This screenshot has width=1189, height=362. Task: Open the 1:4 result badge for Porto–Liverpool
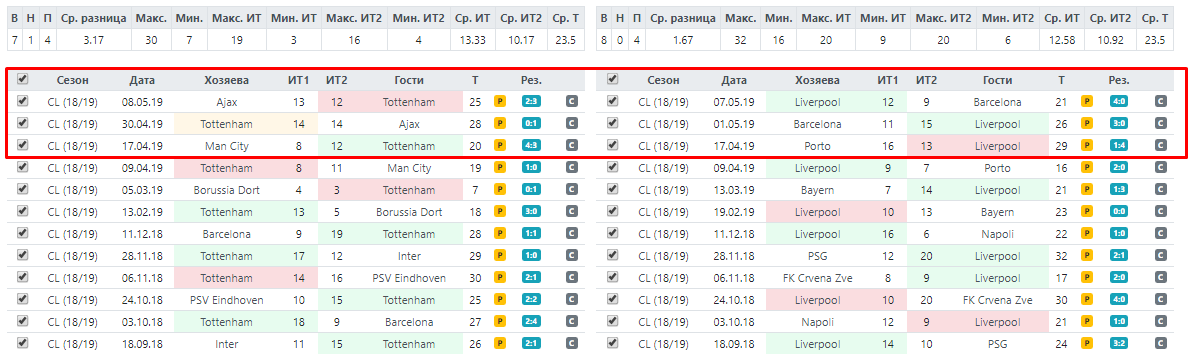[x=1118, y=146]
